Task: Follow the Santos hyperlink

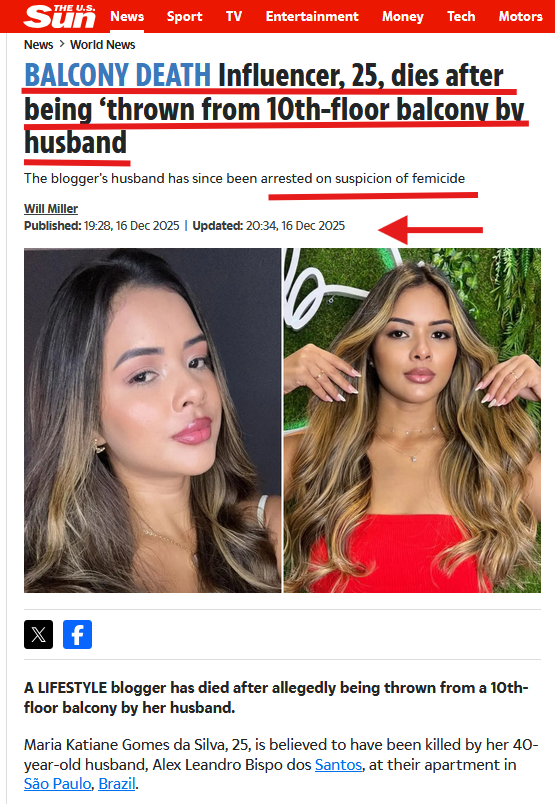Action: click(x=339, y=765)
